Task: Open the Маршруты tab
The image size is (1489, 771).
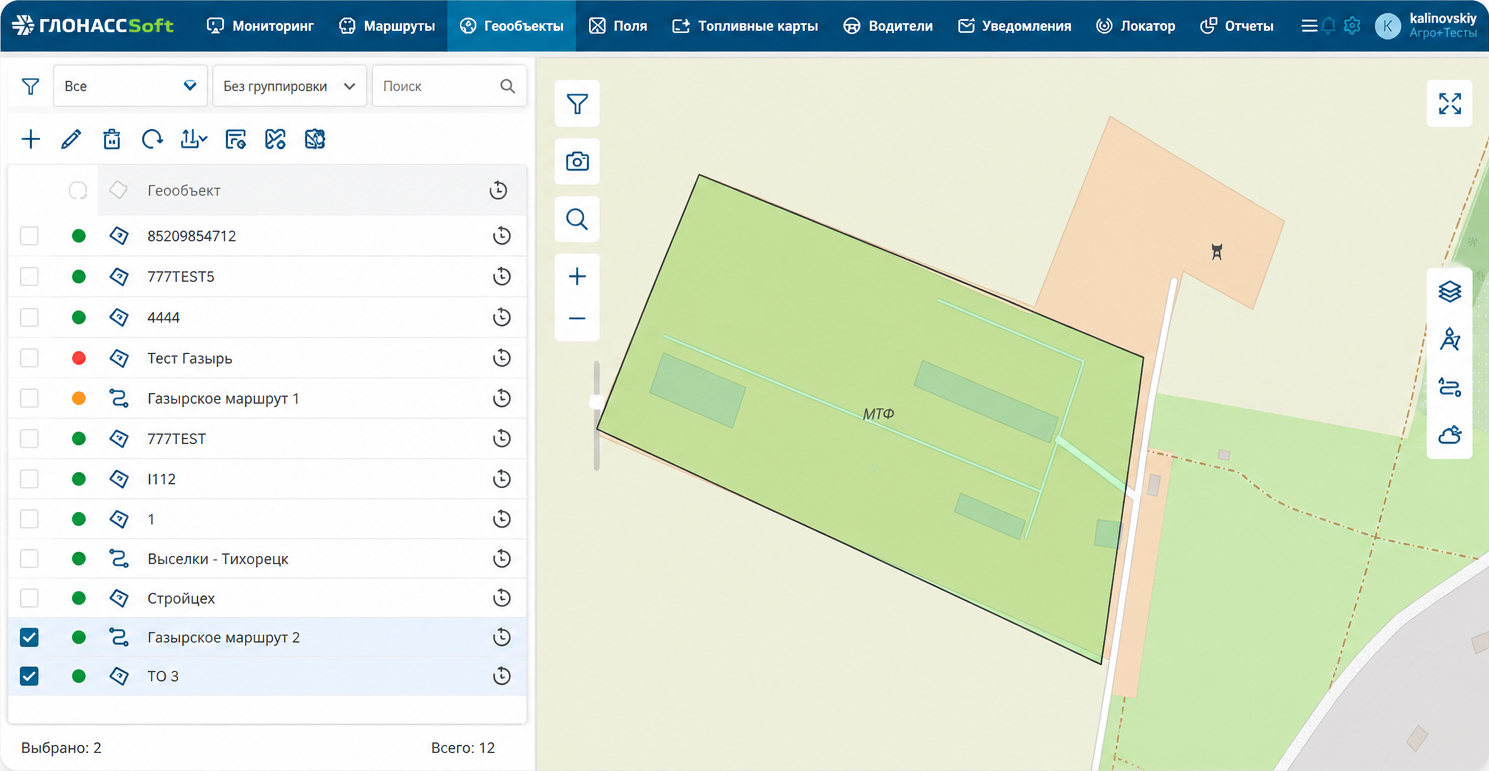Action: [387, 26]
